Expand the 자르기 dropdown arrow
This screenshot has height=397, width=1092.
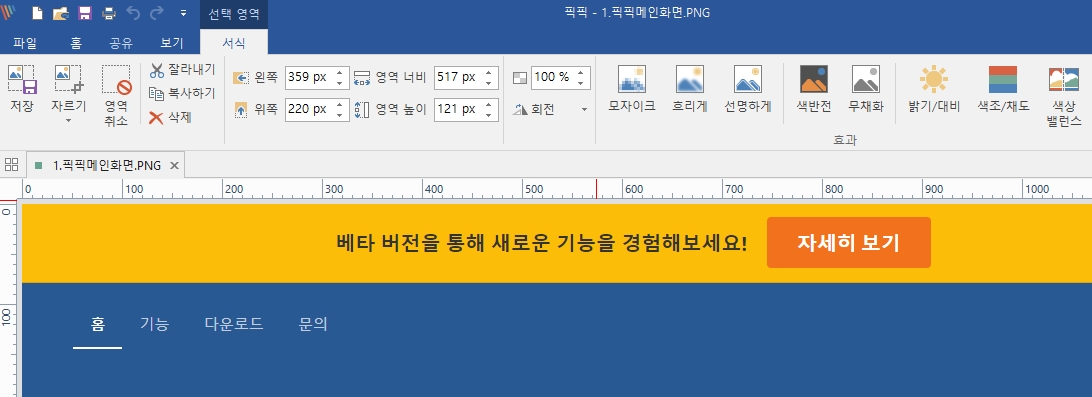coord(68,121)
